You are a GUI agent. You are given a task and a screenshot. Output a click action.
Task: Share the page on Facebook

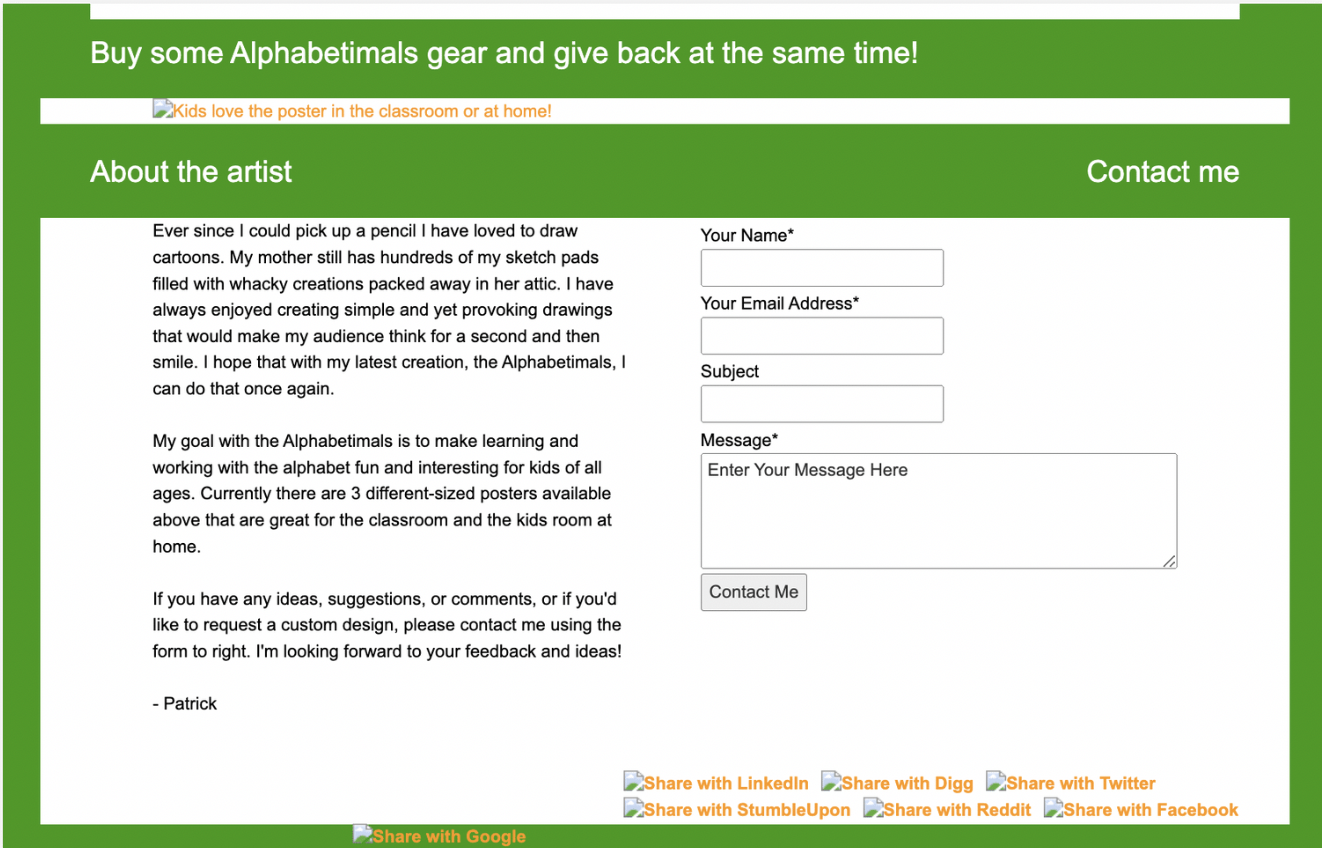point(1141,810)
